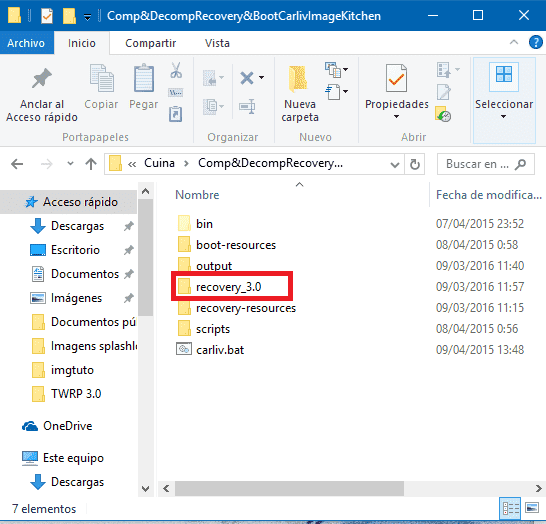Create a folder with Nueva carpeta
546x524 pixels.
click(x=300, y=94)
